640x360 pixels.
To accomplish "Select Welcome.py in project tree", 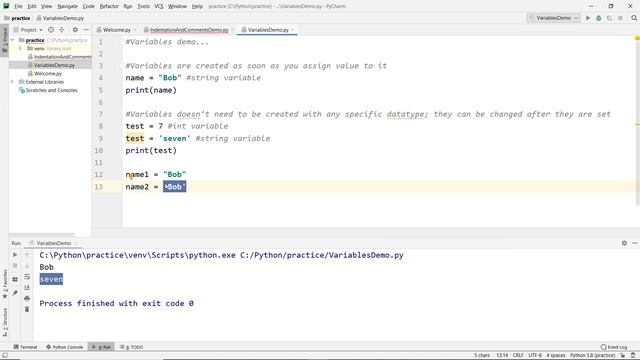I will [x=45, y=73].
